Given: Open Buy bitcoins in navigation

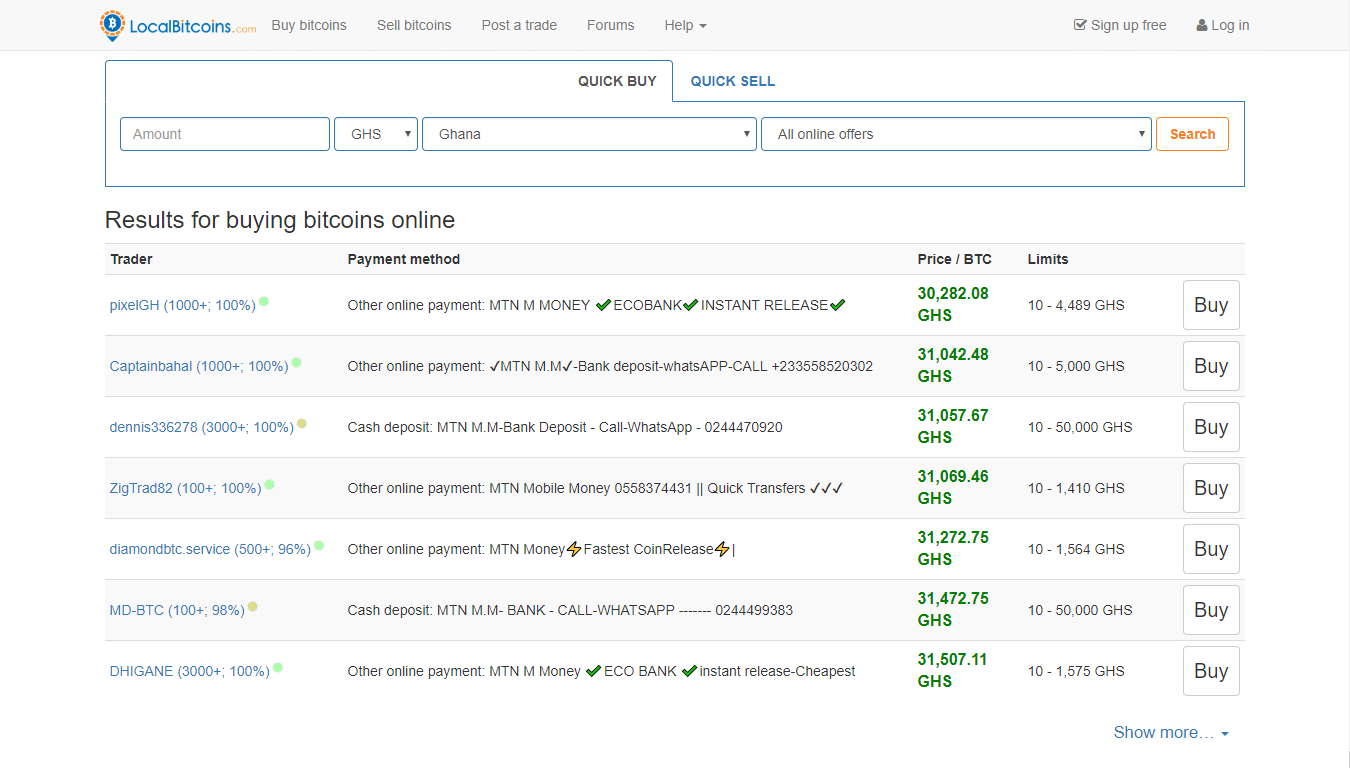Looking at the screenshot, I should [x=309, y=25].
